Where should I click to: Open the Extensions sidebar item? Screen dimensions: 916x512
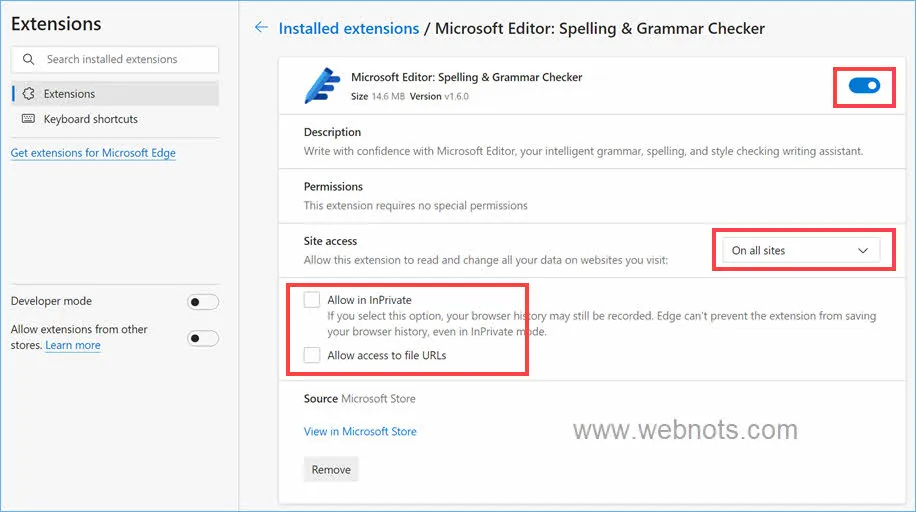115,94
